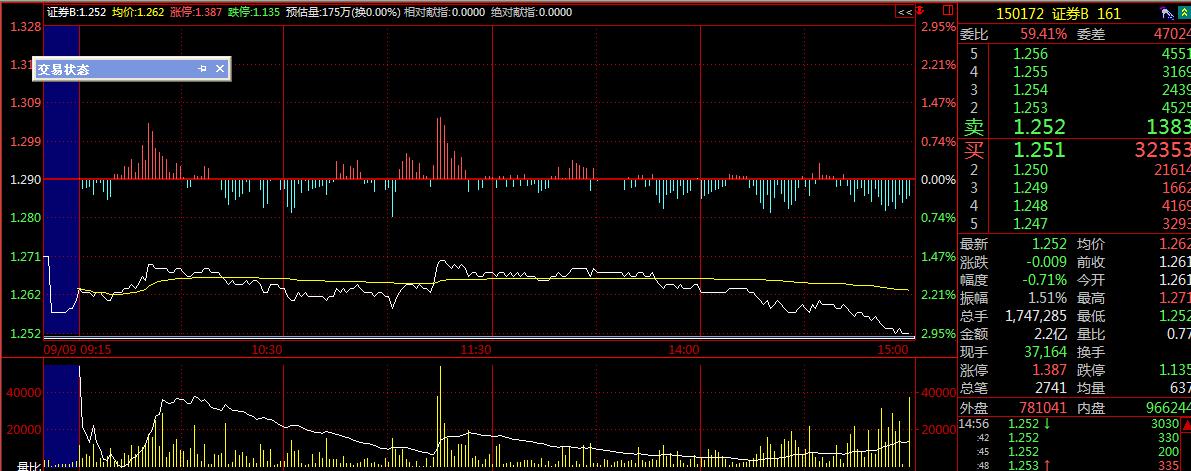Click the 均价 1.262 label in the header
Image resolution: width=1191 pixels, height=471 pixels.
[x=139, y=13]
